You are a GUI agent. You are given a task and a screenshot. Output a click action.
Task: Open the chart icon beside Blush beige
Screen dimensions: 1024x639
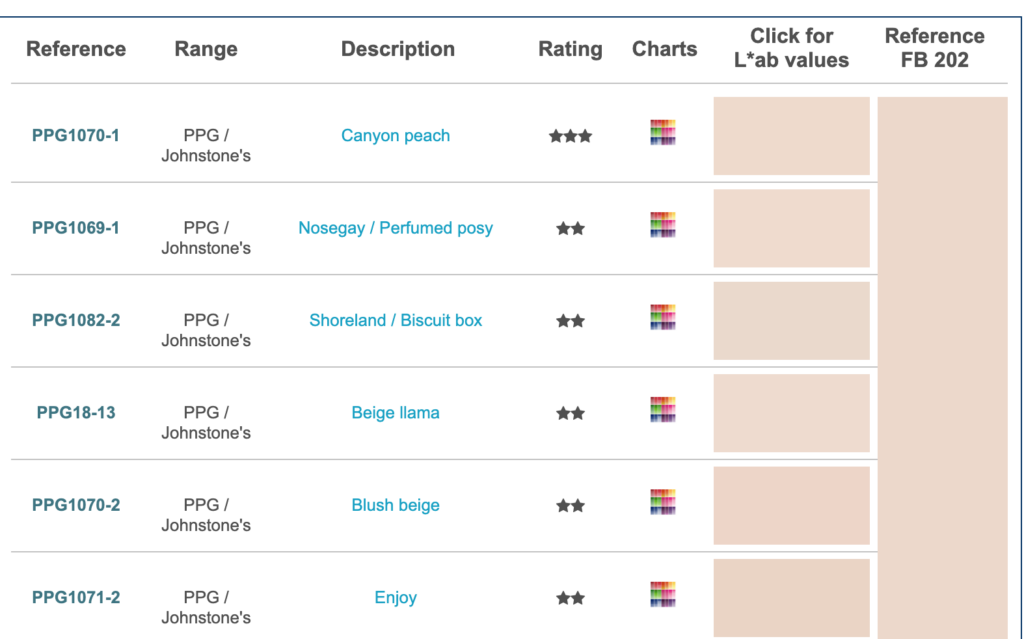(663, 502)
